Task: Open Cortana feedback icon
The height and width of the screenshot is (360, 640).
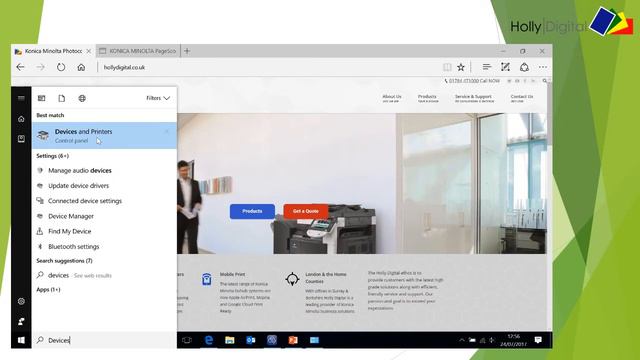Action: coord(21,322)
